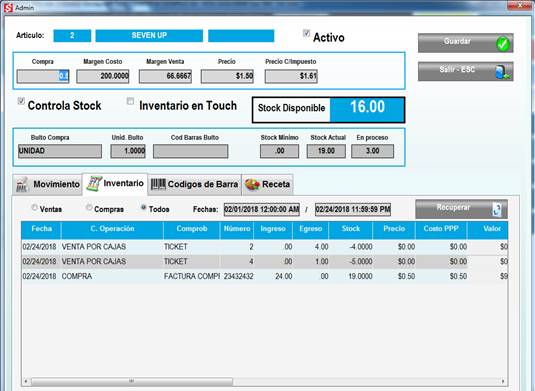
Task: Click the C. Operación column header
Action: pos(112,230)
